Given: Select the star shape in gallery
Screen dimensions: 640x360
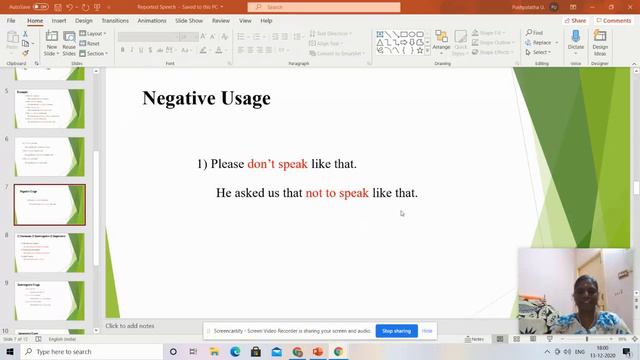Looking at the screenshot, I should 420,51.
